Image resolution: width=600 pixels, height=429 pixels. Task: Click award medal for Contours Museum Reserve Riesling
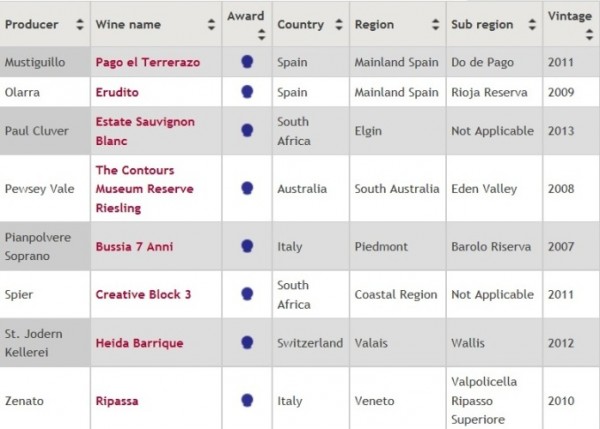click(247, 188)
